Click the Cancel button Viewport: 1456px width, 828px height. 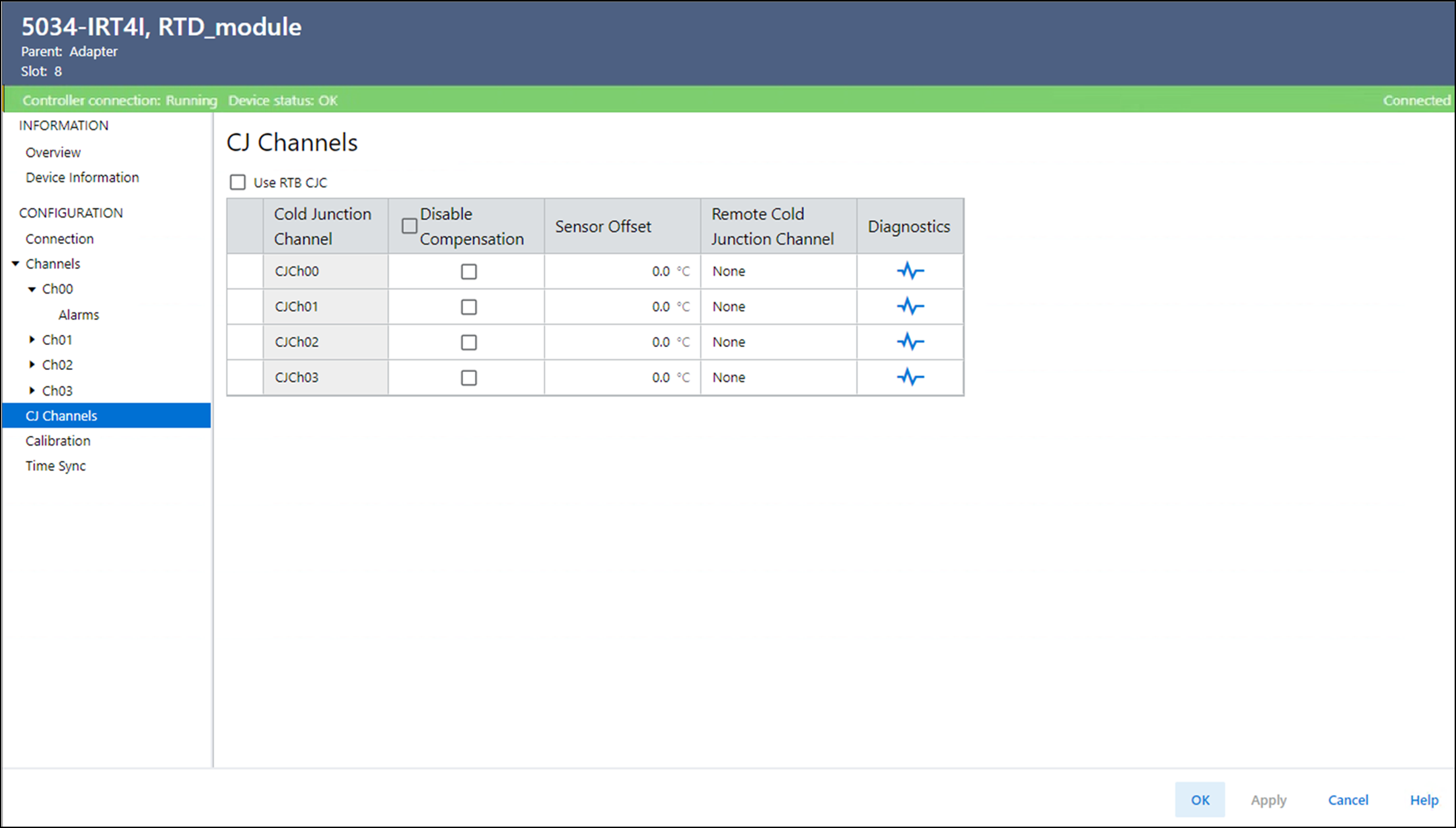(1348, 800)
